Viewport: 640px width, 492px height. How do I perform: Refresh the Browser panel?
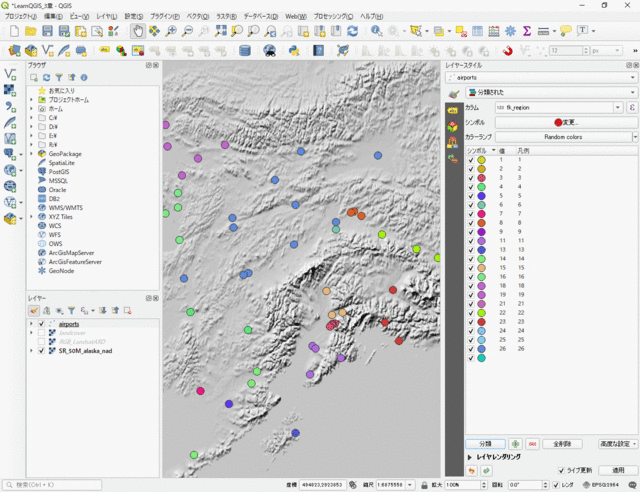[47, 78]
